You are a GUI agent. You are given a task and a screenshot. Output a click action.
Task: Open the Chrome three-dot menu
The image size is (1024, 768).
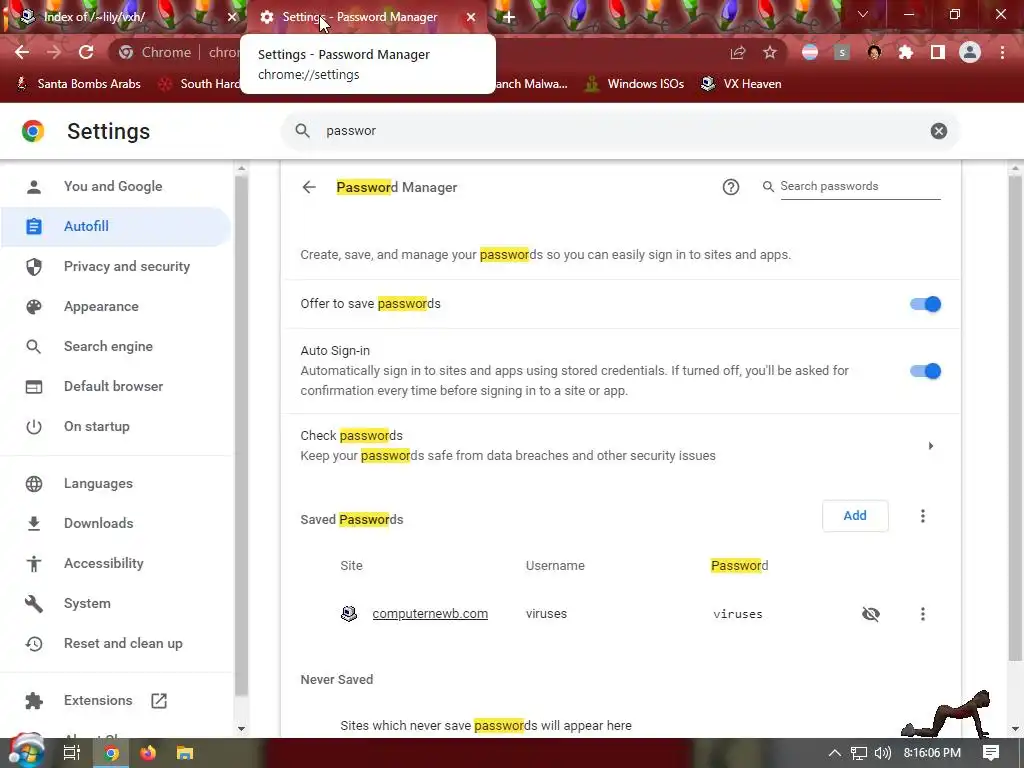point(1002,52)
